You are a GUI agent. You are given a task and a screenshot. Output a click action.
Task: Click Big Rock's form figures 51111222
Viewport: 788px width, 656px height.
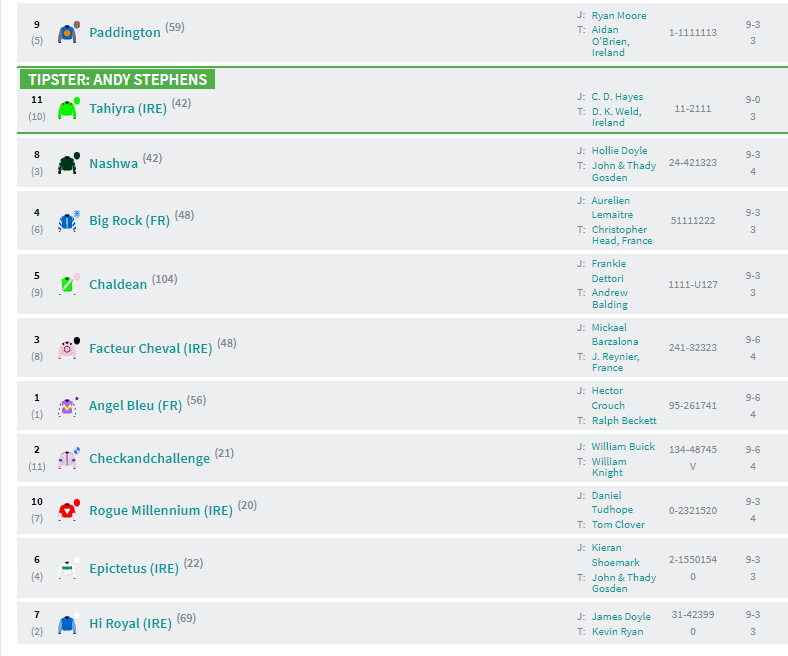pos(693,221)
